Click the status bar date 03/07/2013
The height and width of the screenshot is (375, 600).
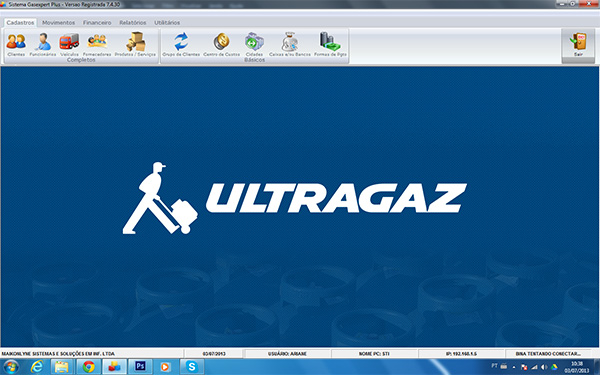(x=214, y=354)
